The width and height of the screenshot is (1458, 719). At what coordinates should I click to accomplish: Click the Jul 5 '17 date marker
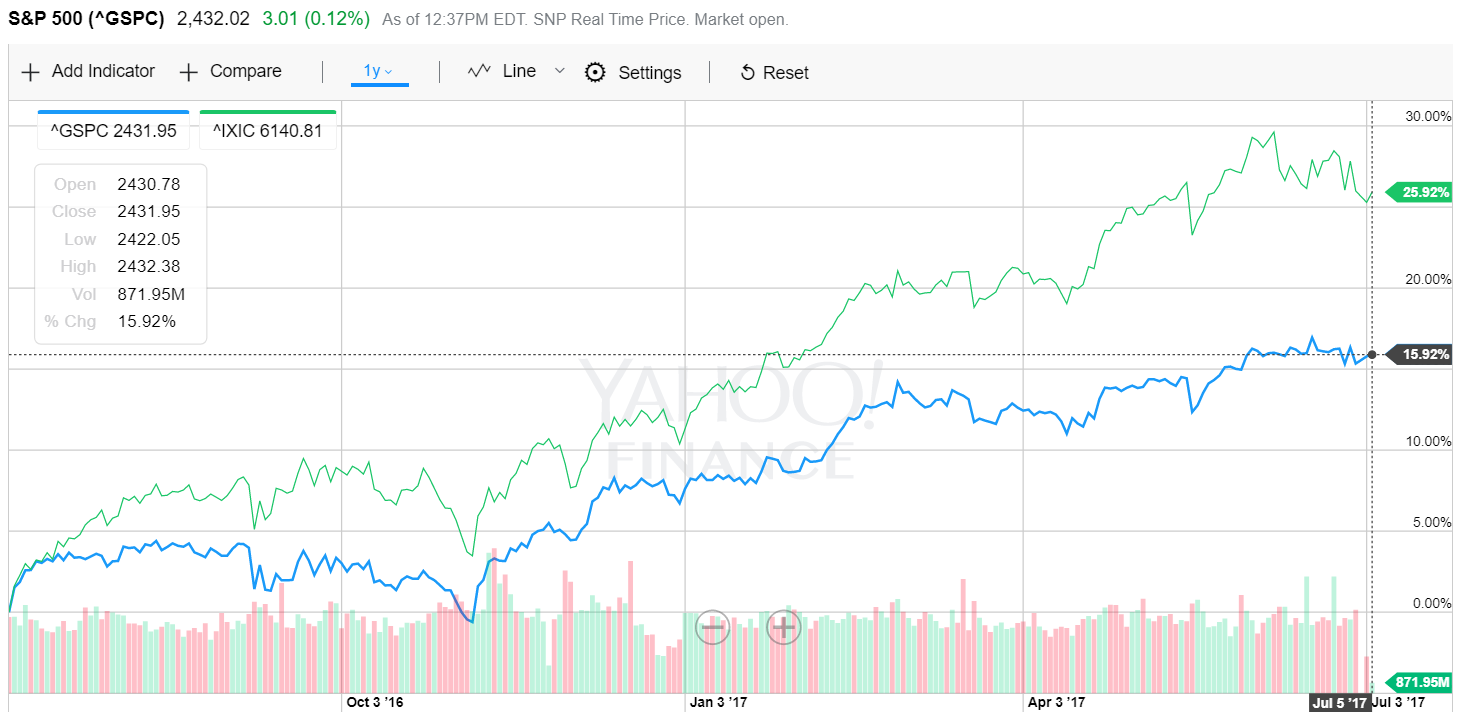click(x=1339, y=703)
